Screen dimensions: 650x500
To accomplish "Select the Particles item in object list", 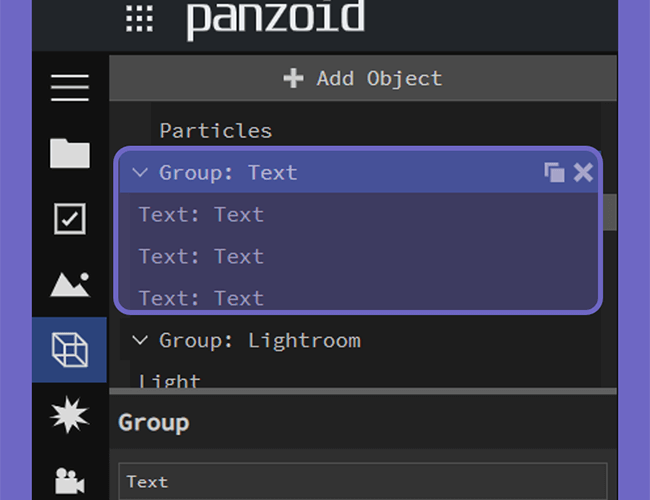I will pos(216,131).
